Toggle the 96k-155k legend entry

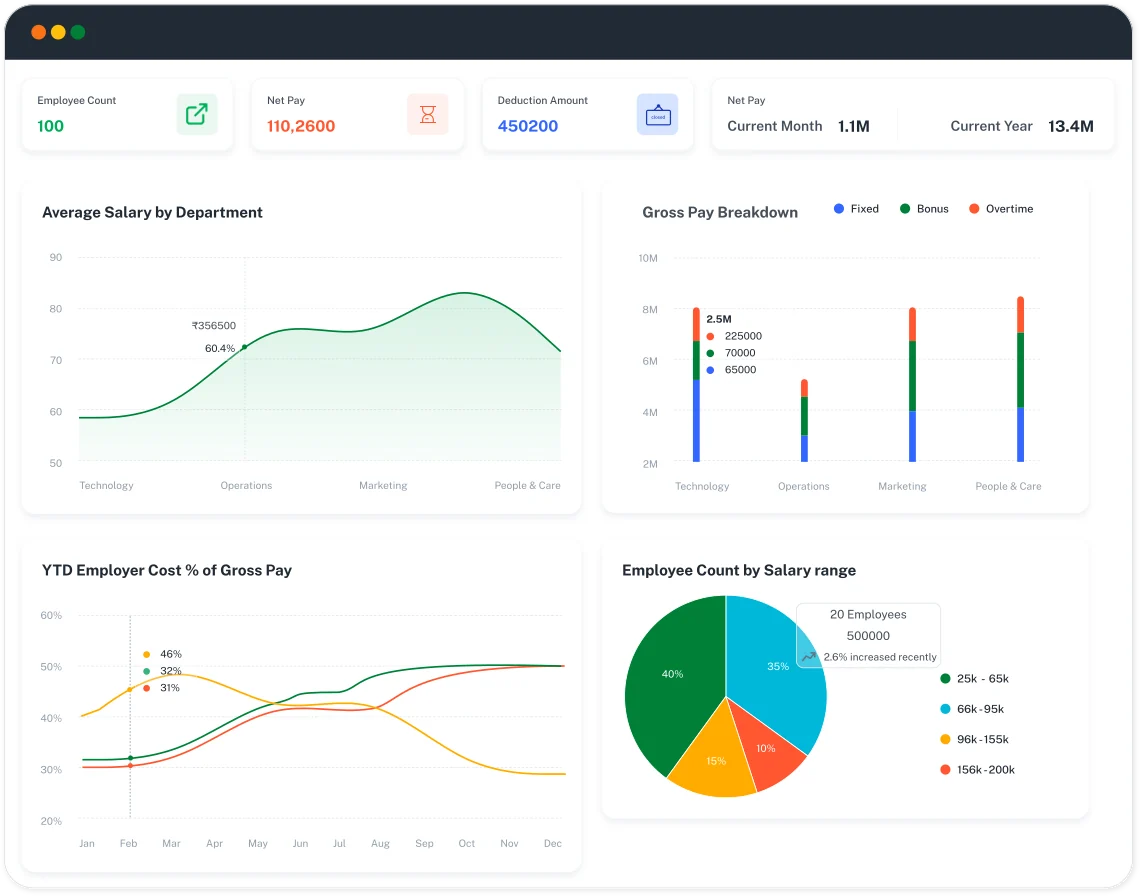click(974, 740)
